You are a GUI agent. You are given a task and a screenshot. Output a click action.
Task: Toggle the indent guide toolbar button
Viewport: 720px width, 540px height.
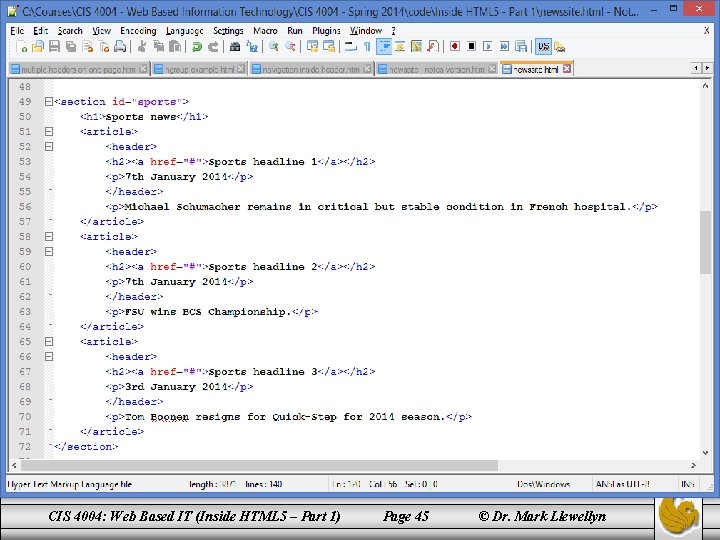click(x=384, y=46)
